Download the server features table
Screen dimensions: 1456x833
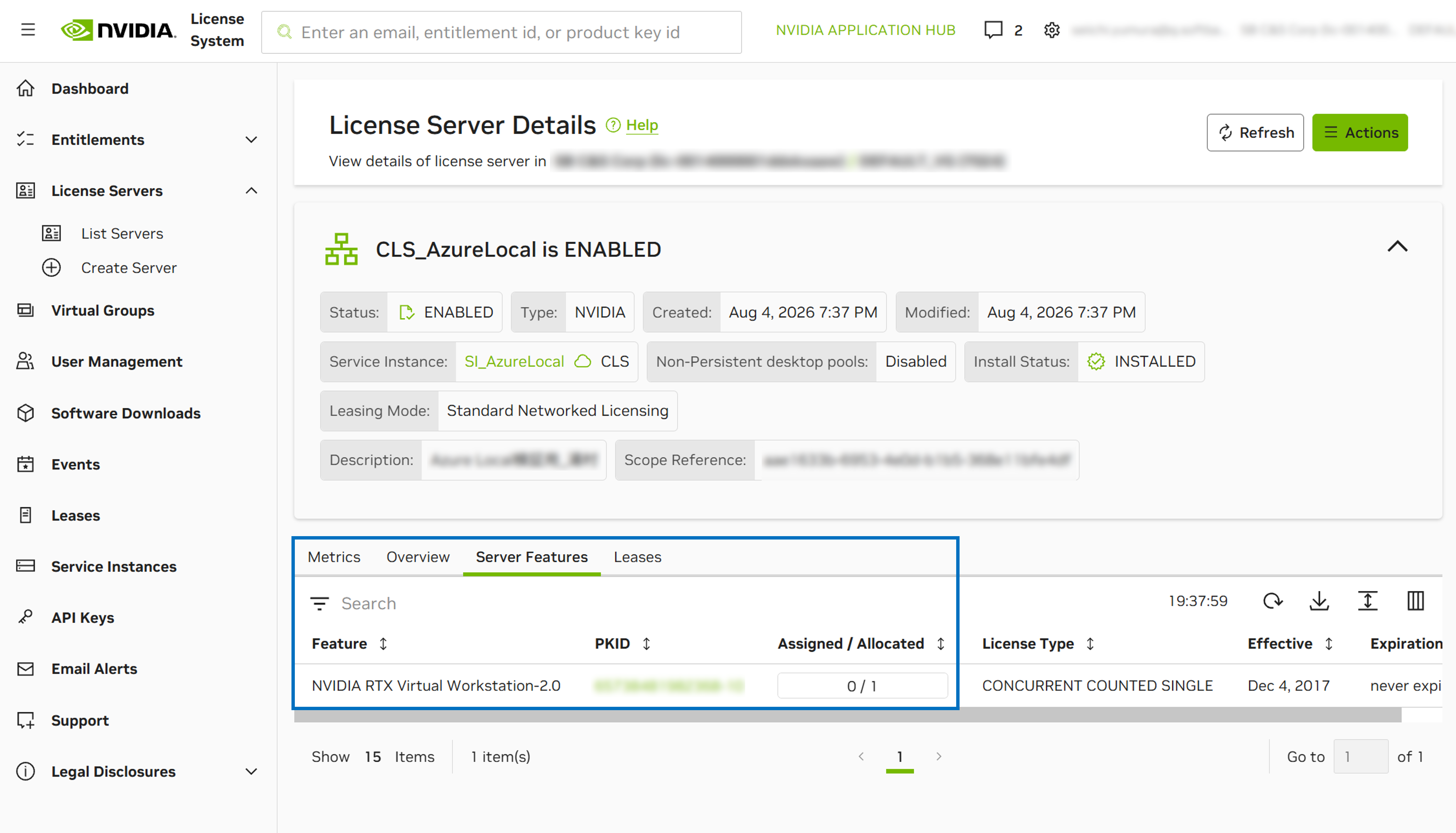1319,601
